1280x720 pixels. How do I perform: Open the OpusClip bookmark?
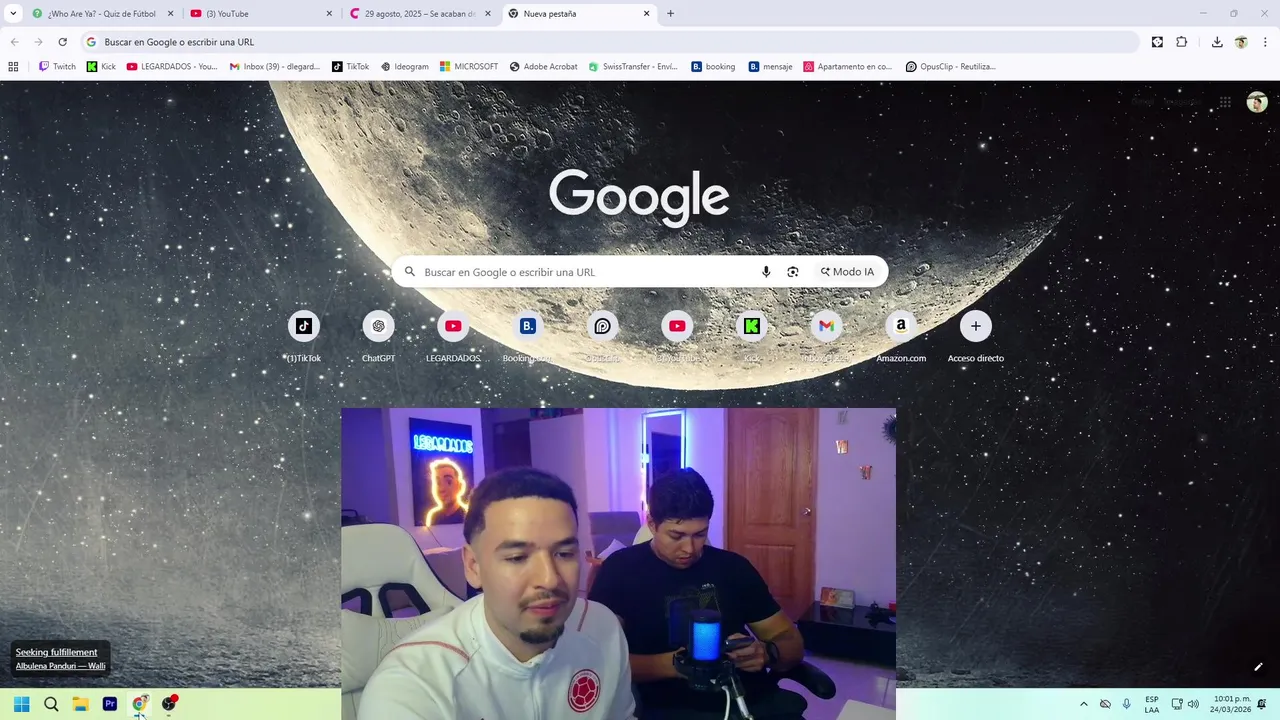950,67
